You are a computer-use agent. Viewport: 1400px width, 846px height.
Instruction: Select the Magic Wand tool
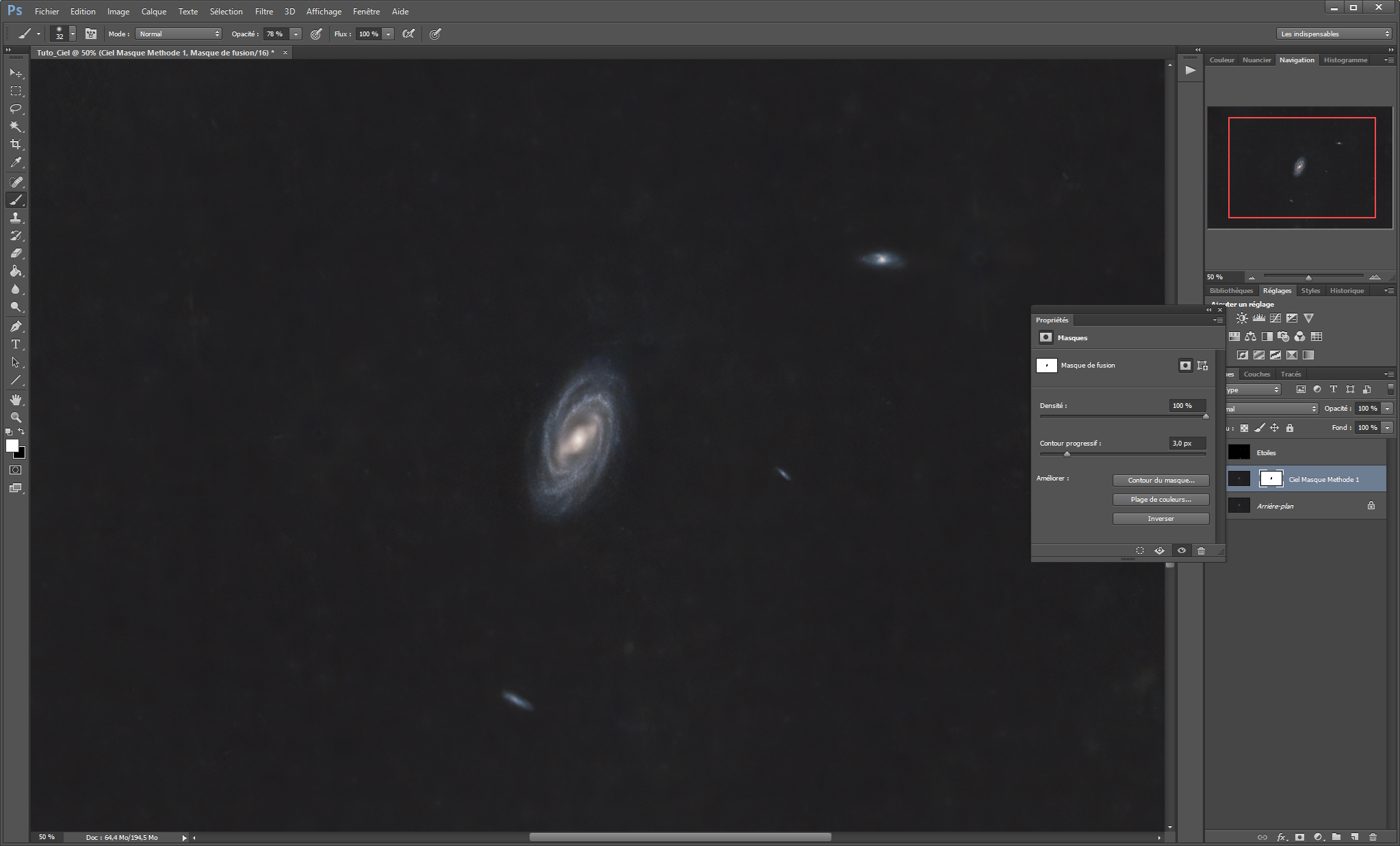pos(16,127)
